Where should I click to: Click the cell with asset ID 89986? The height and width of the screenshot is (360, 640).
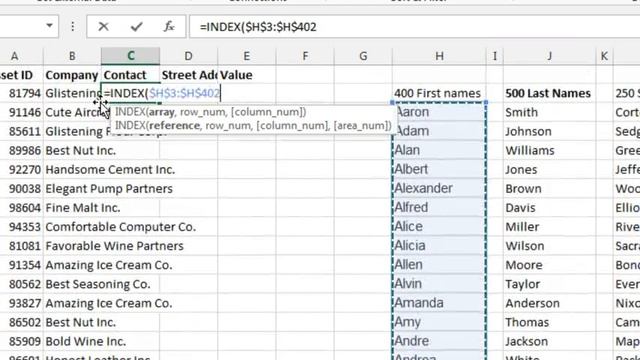coord(22,151)
